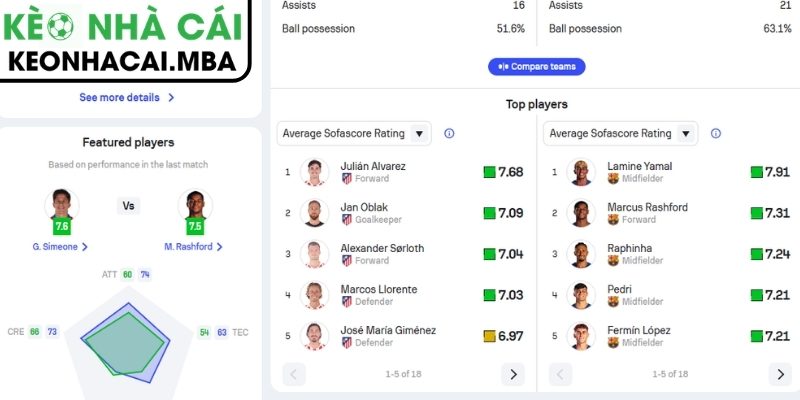
Task: Click the Atlético club badge under Jan Oblak
Action: 347,219
